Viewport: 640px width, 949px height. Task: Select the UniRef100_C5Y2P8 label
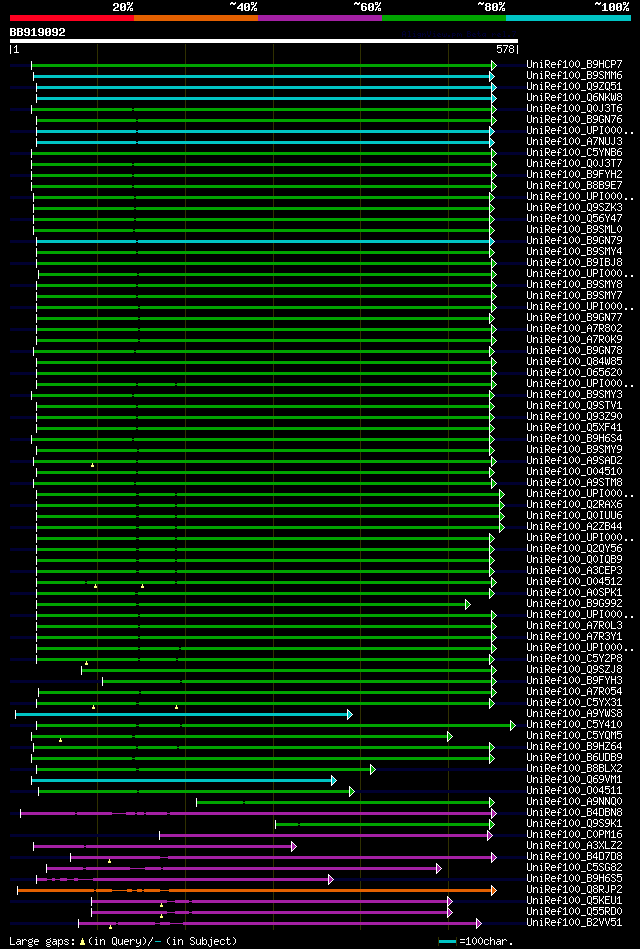click(x=575, y=659)
